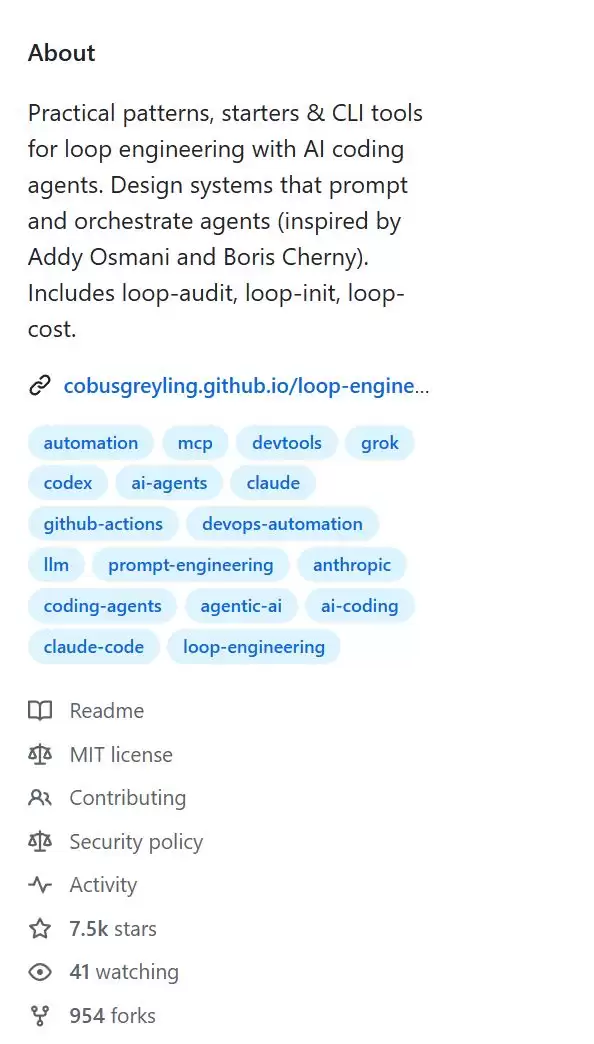Click the MIT license scale icon

[40, 754]
